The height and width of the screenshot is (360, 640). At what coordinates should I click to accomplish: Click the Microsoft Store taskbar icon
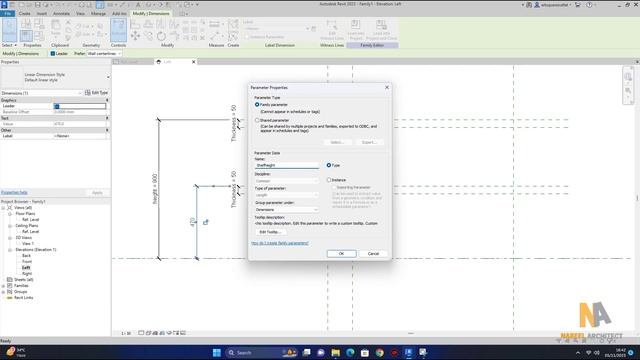click(365, 353)
